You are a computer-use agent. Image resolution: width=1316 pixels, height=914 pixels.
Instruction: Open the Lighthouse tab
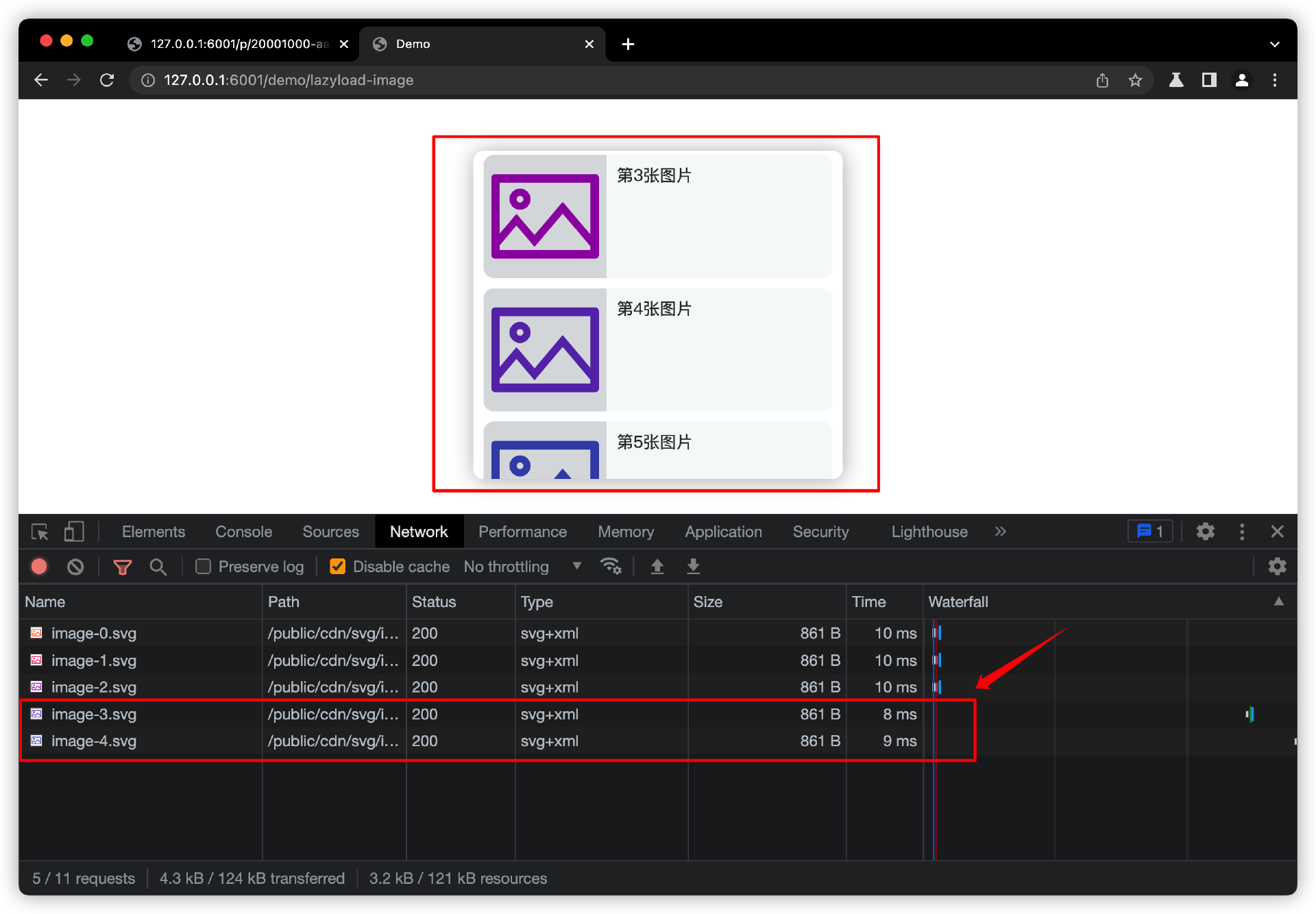click(x=929, y=532)
